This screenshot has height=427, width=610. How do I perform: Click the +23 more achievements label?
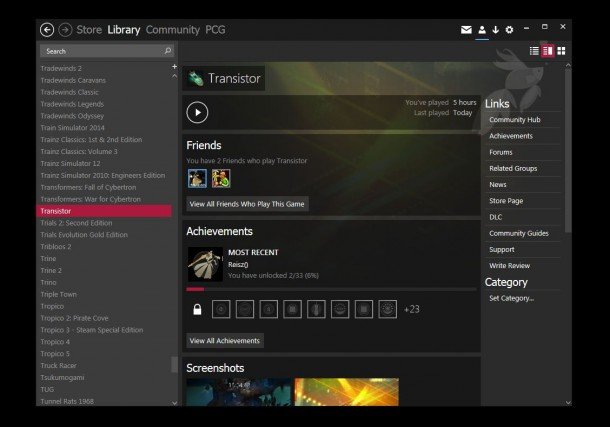(412, 310)
